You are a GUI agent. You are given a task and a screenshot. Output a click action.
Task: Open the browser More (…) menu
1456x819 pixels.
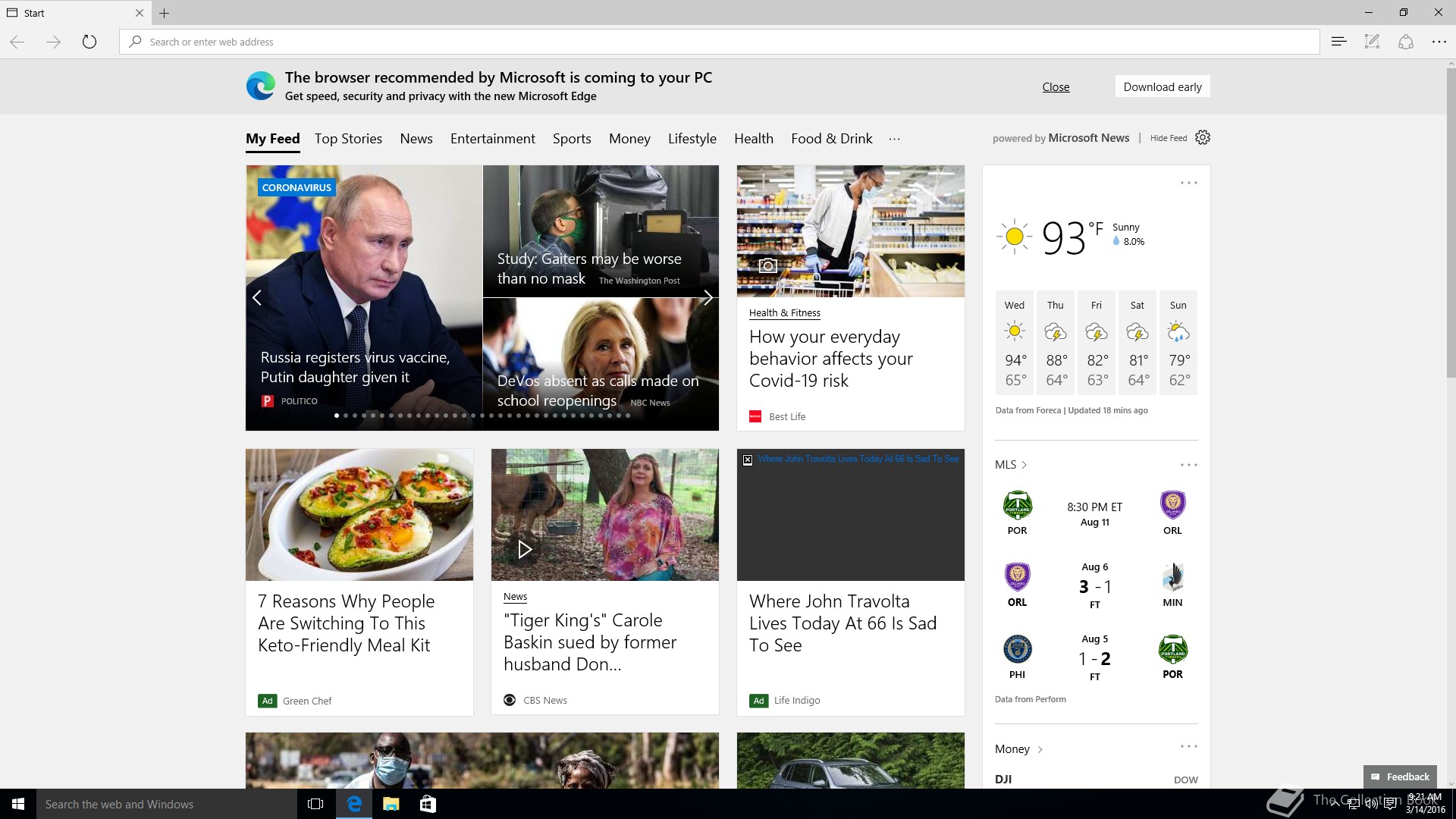point(1439,42)
